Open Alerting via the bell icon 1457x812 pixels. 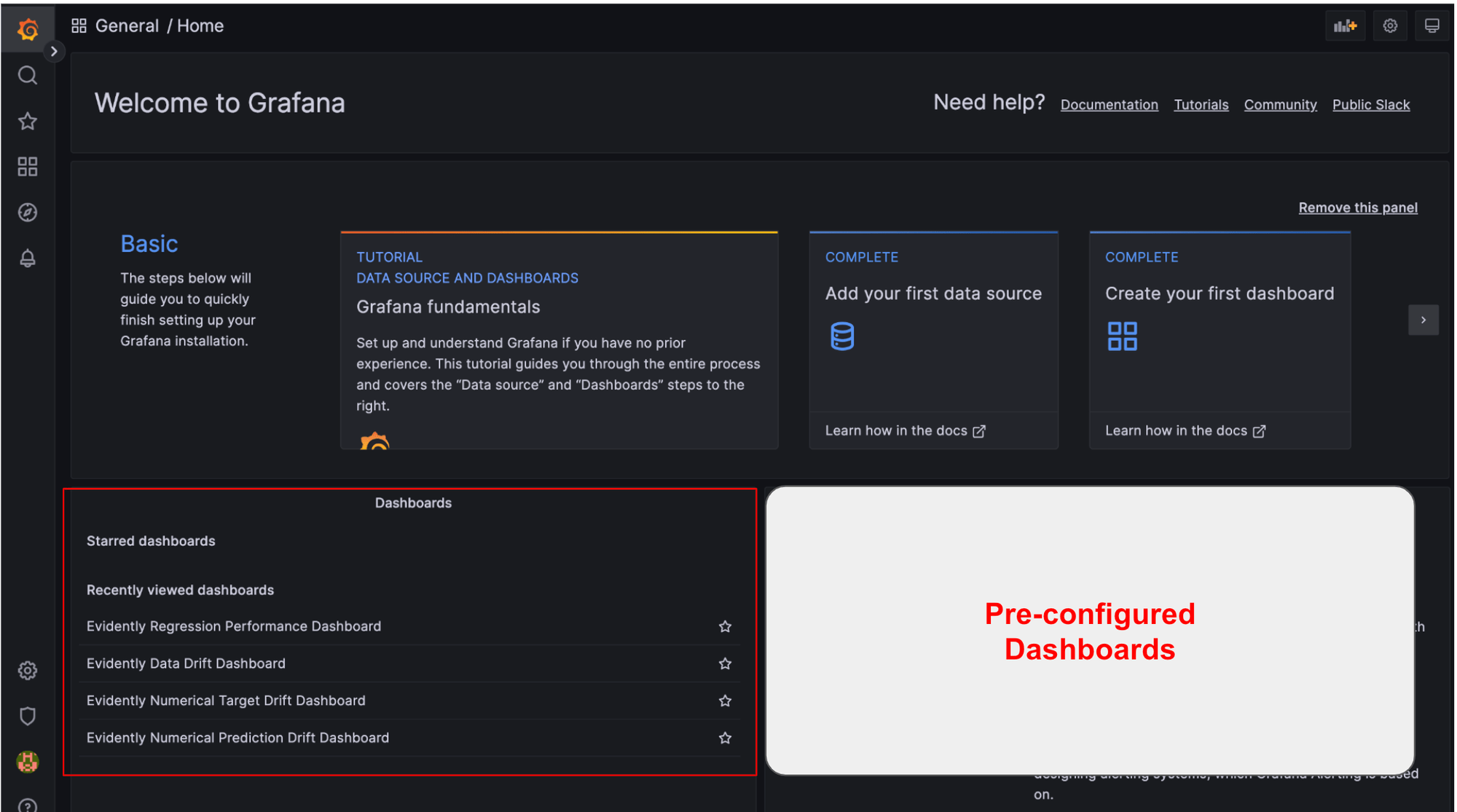(x=28, y=258)
